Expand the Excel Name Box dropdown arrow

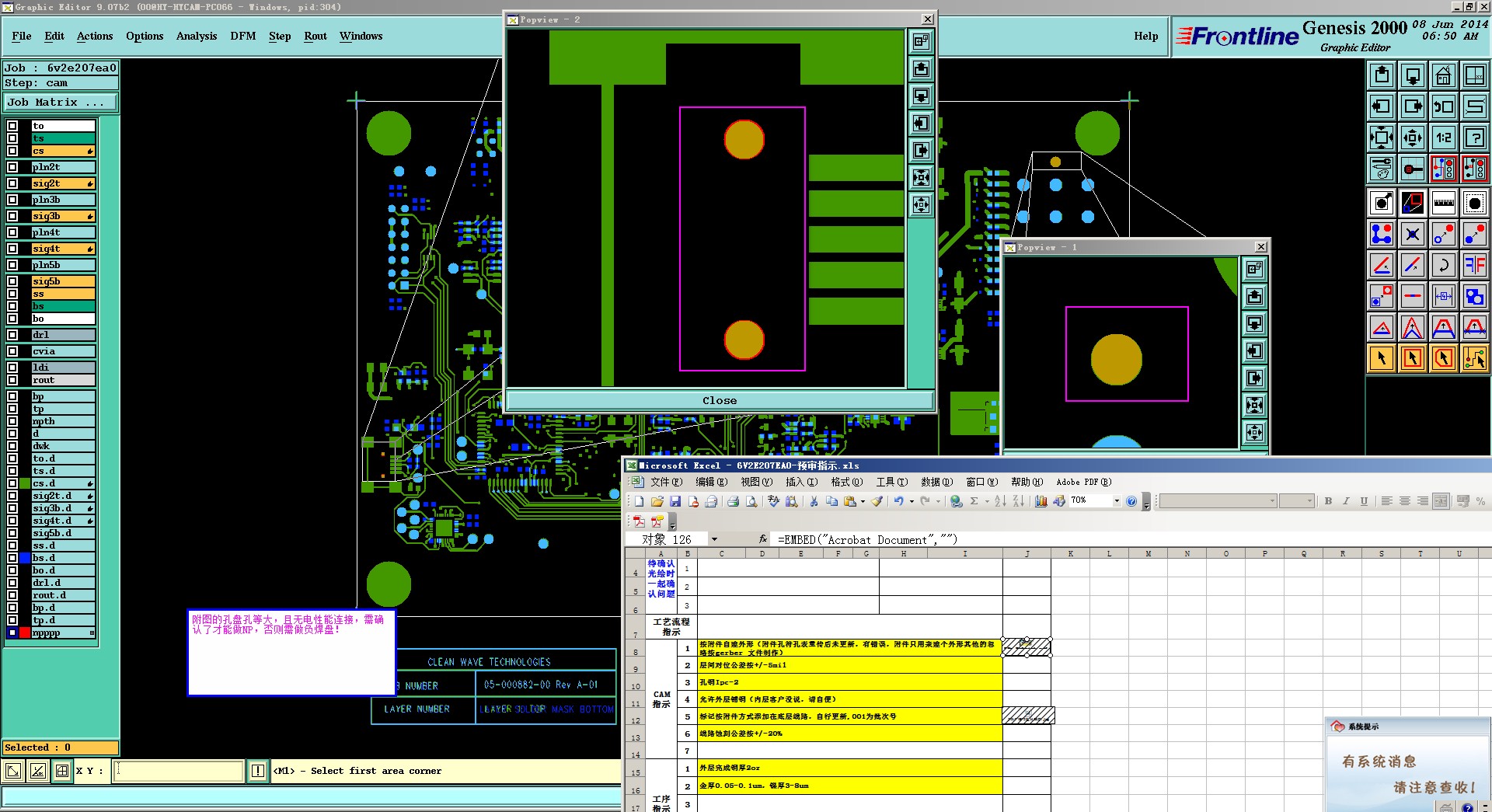(x=714, y=539)
